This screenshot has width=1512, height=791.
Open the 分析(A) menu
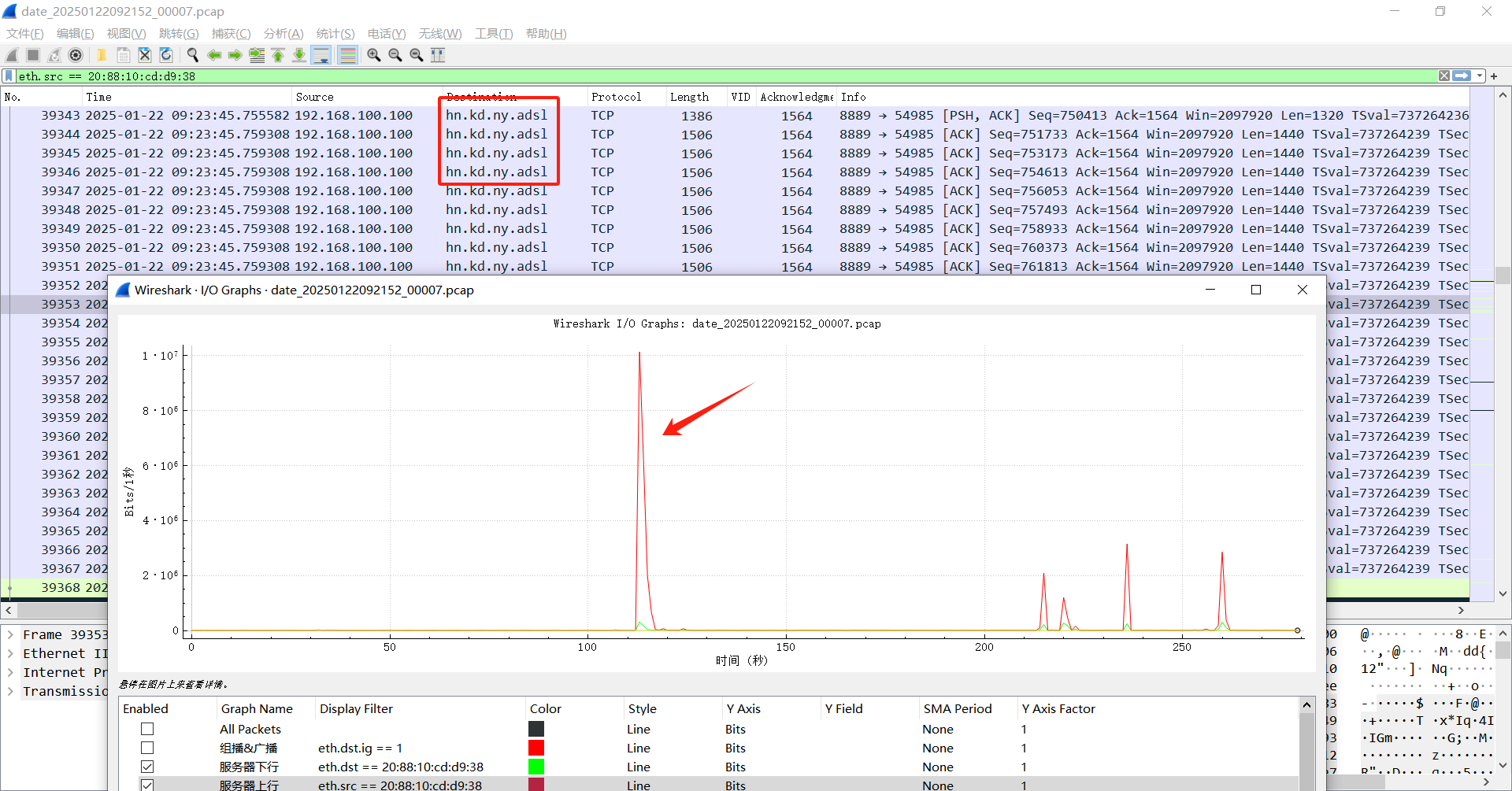point(283,34)
